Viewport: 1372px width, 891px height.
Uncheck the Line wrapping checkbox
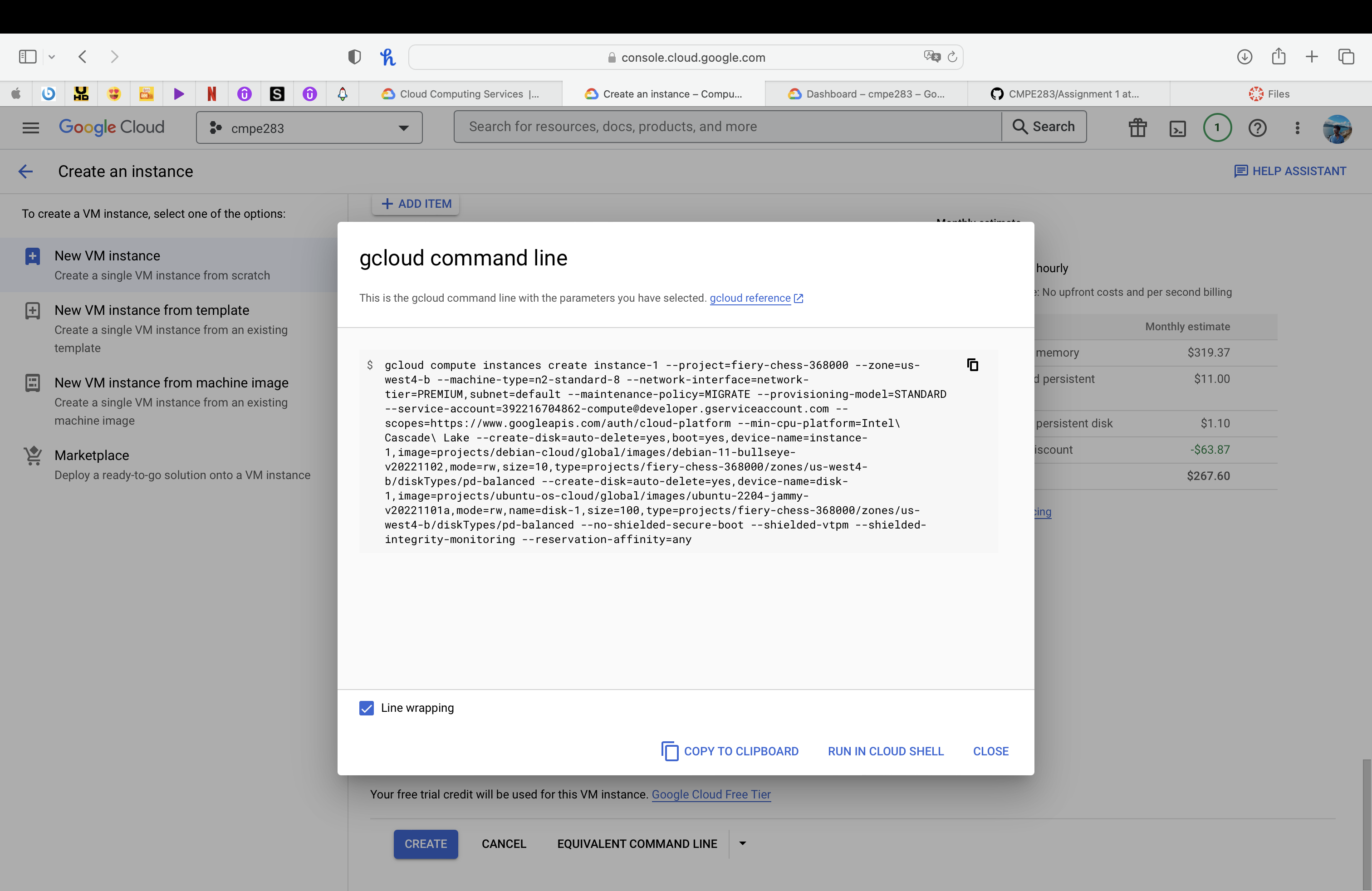click(366, 708)
